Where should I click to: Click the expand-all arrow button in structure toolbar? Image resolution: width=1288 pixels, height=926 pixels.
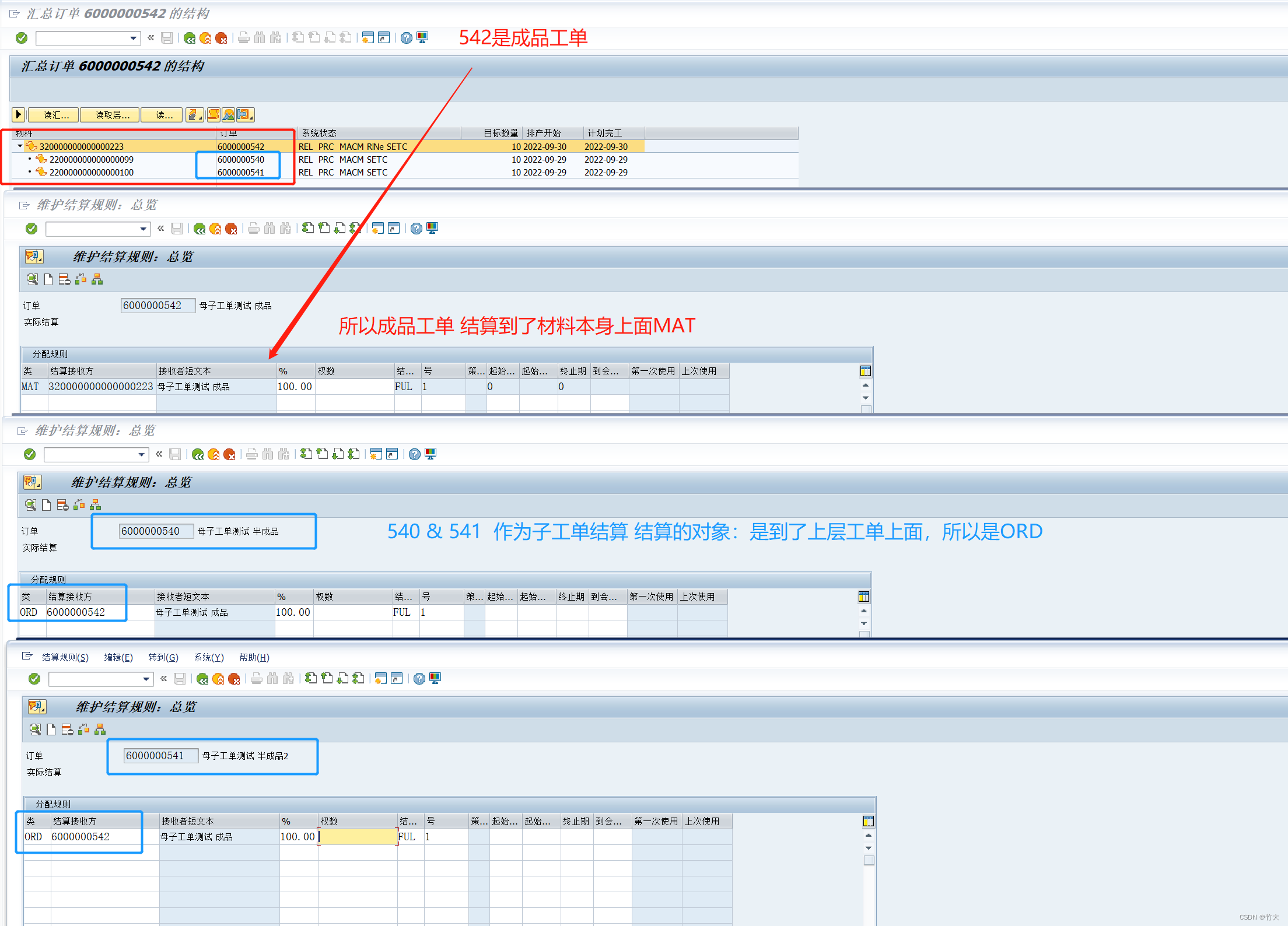coord(19,115)
